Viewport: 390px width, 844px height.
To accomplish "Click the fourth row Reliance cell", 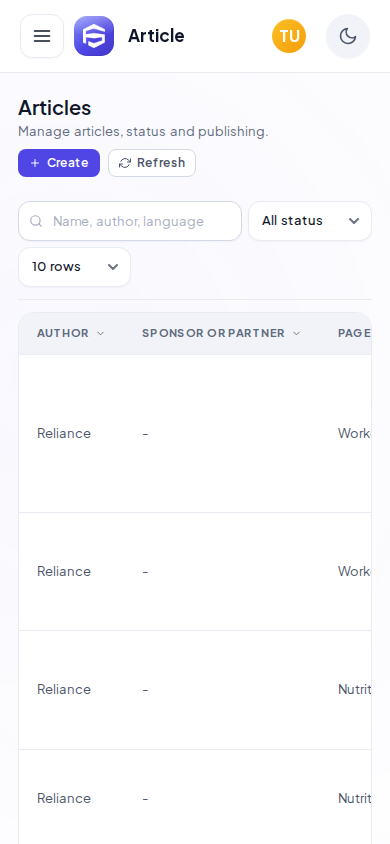I will [64, 798].
